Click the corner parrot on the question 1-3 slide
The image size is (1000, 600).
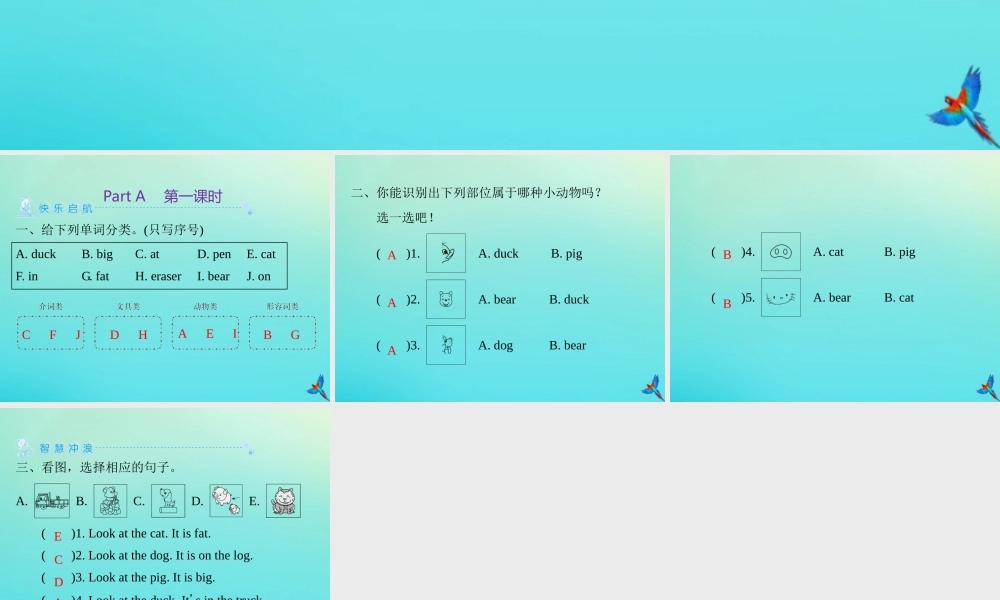click(x=652, y=388)
